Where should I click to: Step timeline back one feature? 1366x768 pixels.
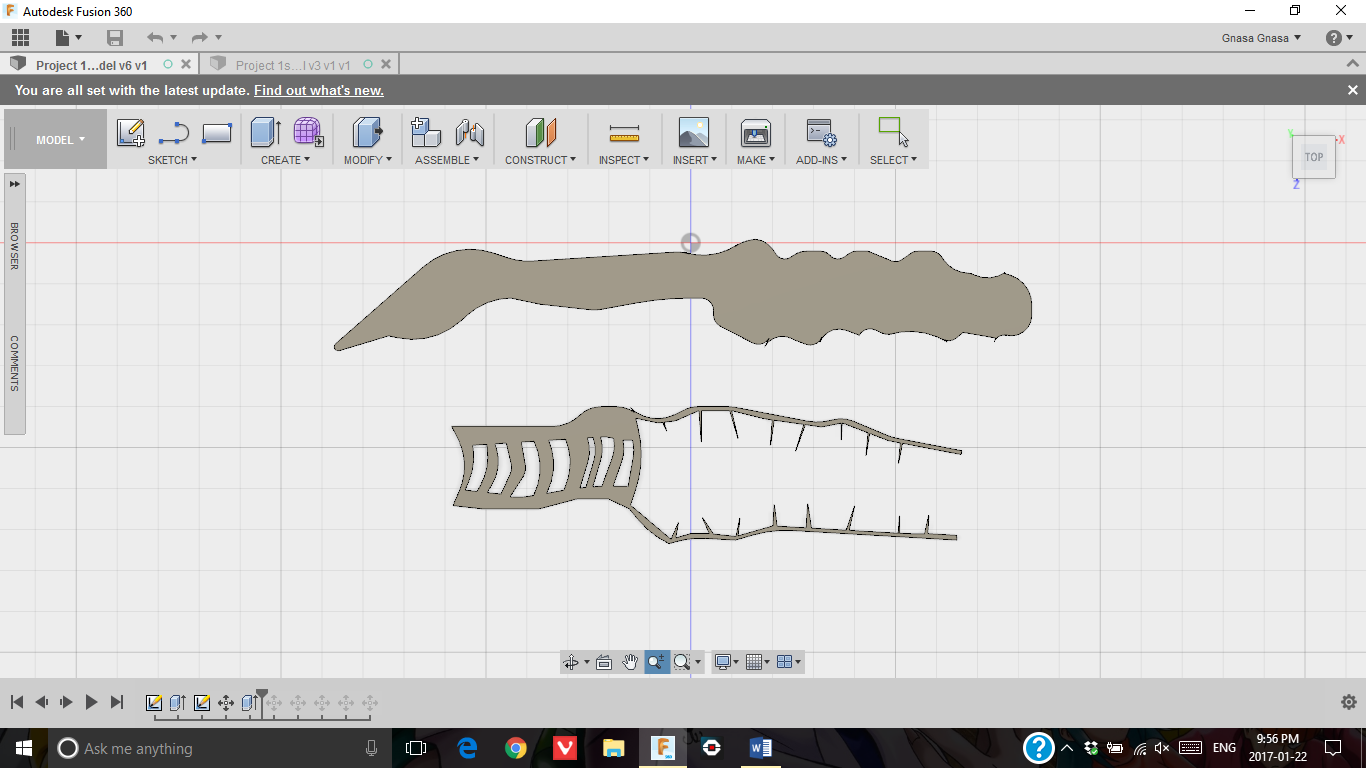coord(42,703)
